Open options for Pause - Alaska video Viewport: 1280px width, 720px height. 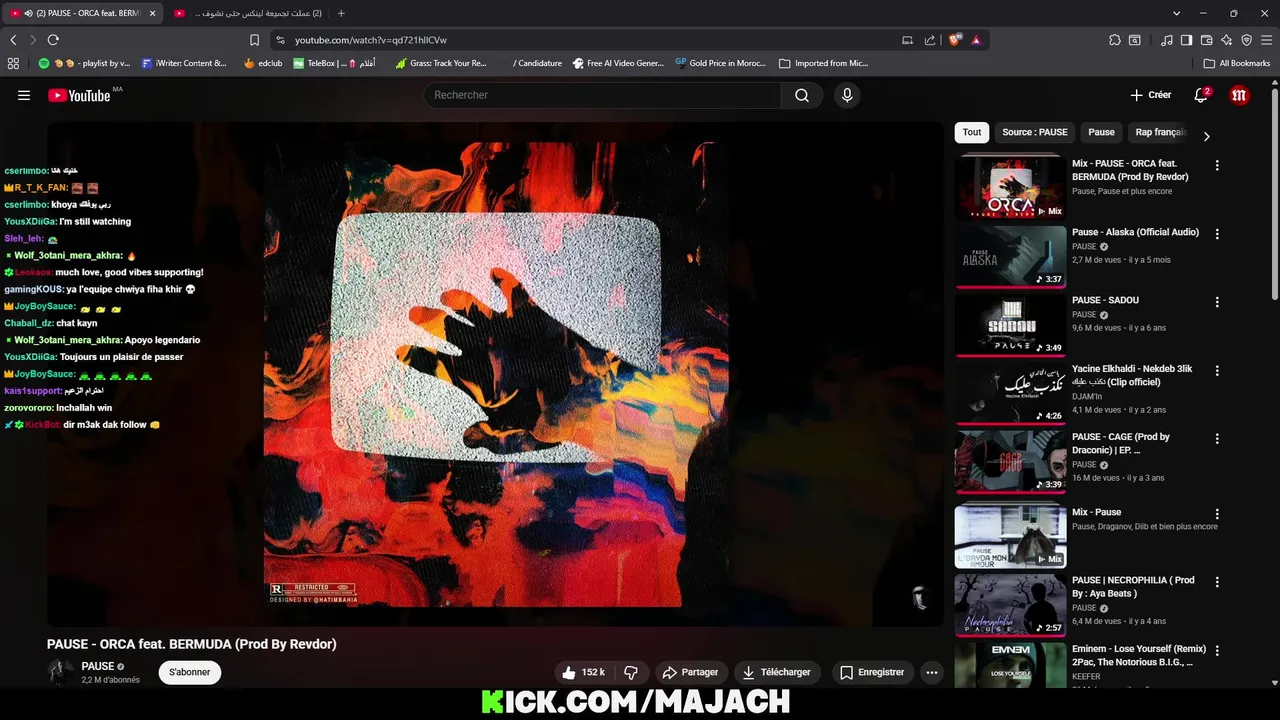point(1217,234)
